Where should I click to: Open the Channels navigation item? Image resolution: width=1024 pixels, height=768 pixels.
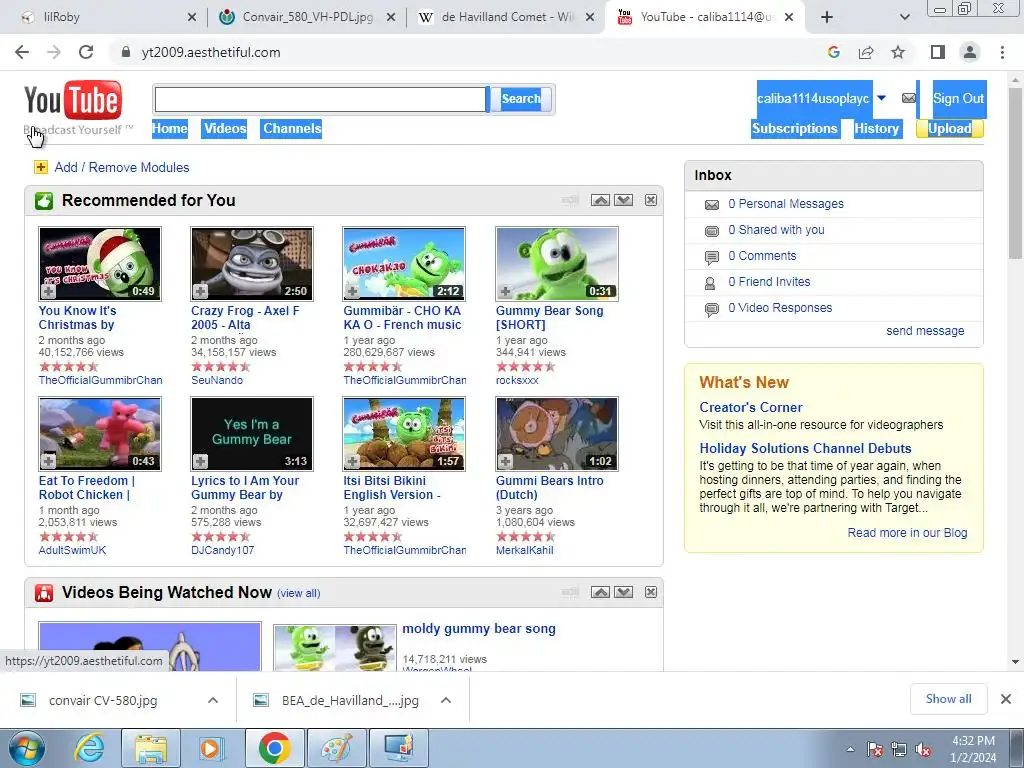(x=292, y=129)
